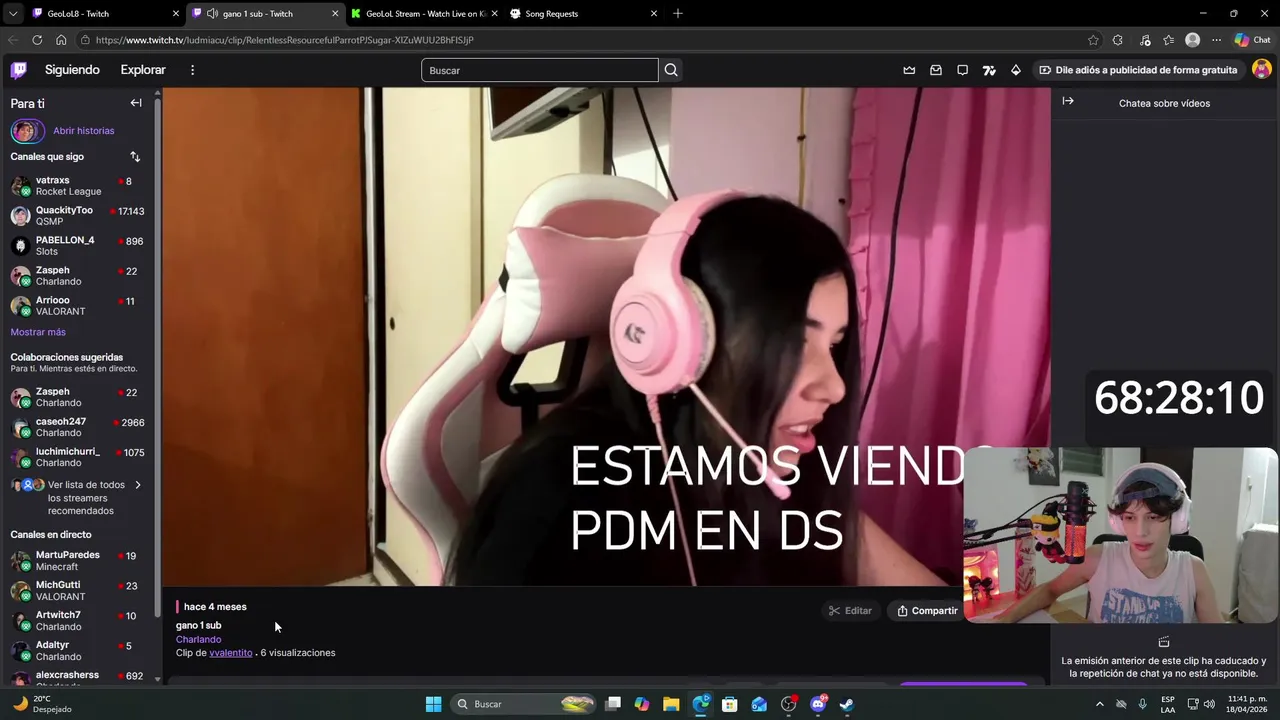Switch to the Song Requests tab
The width and height of the screenshot is (1280, 720).
pyautogui.click(x=583, y=14)
